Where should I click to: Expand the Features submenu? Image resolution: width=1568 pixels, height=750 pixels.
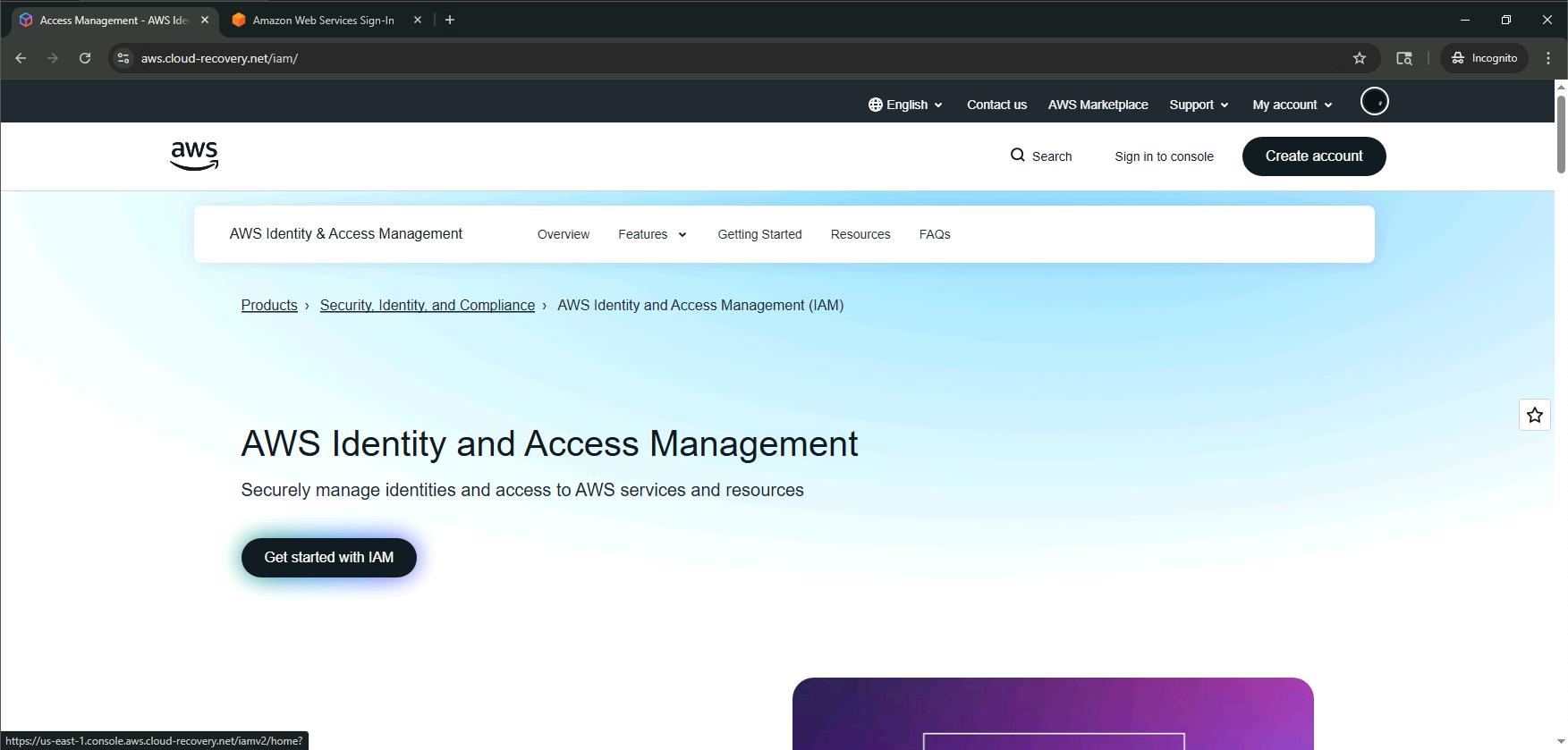(x=652, y=234)
